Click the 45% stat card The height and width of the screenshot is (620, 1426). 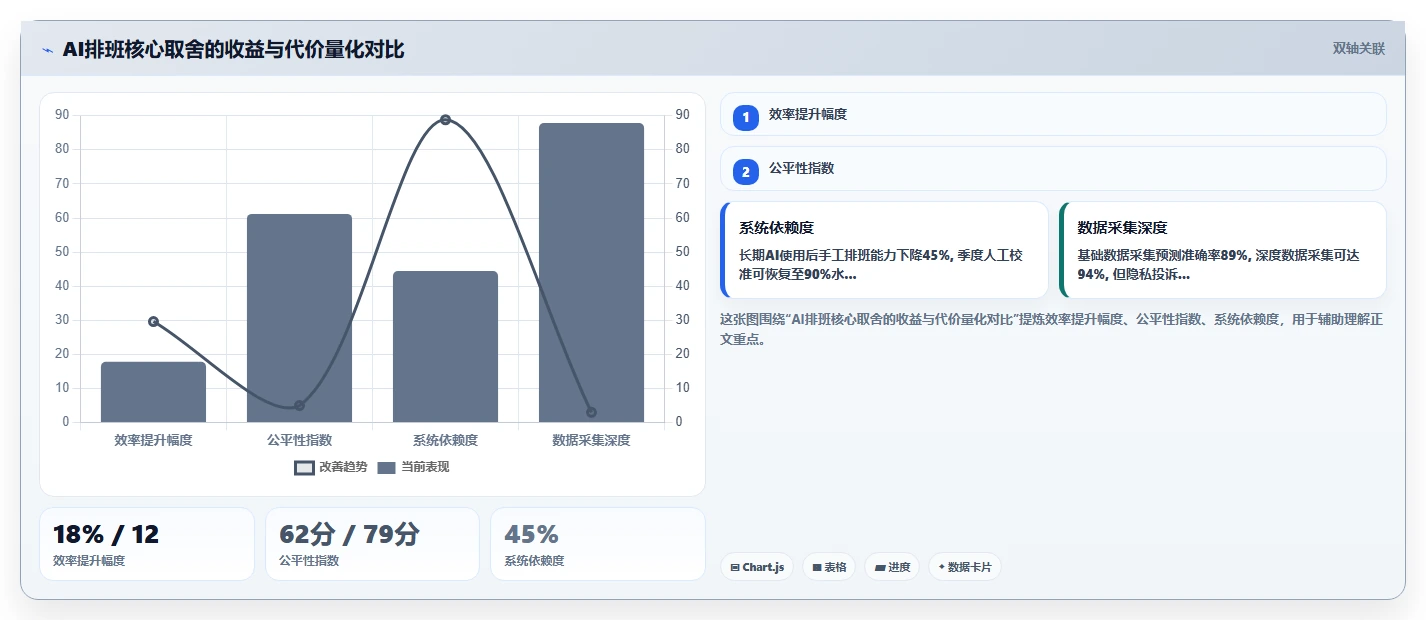coord(598,544)
